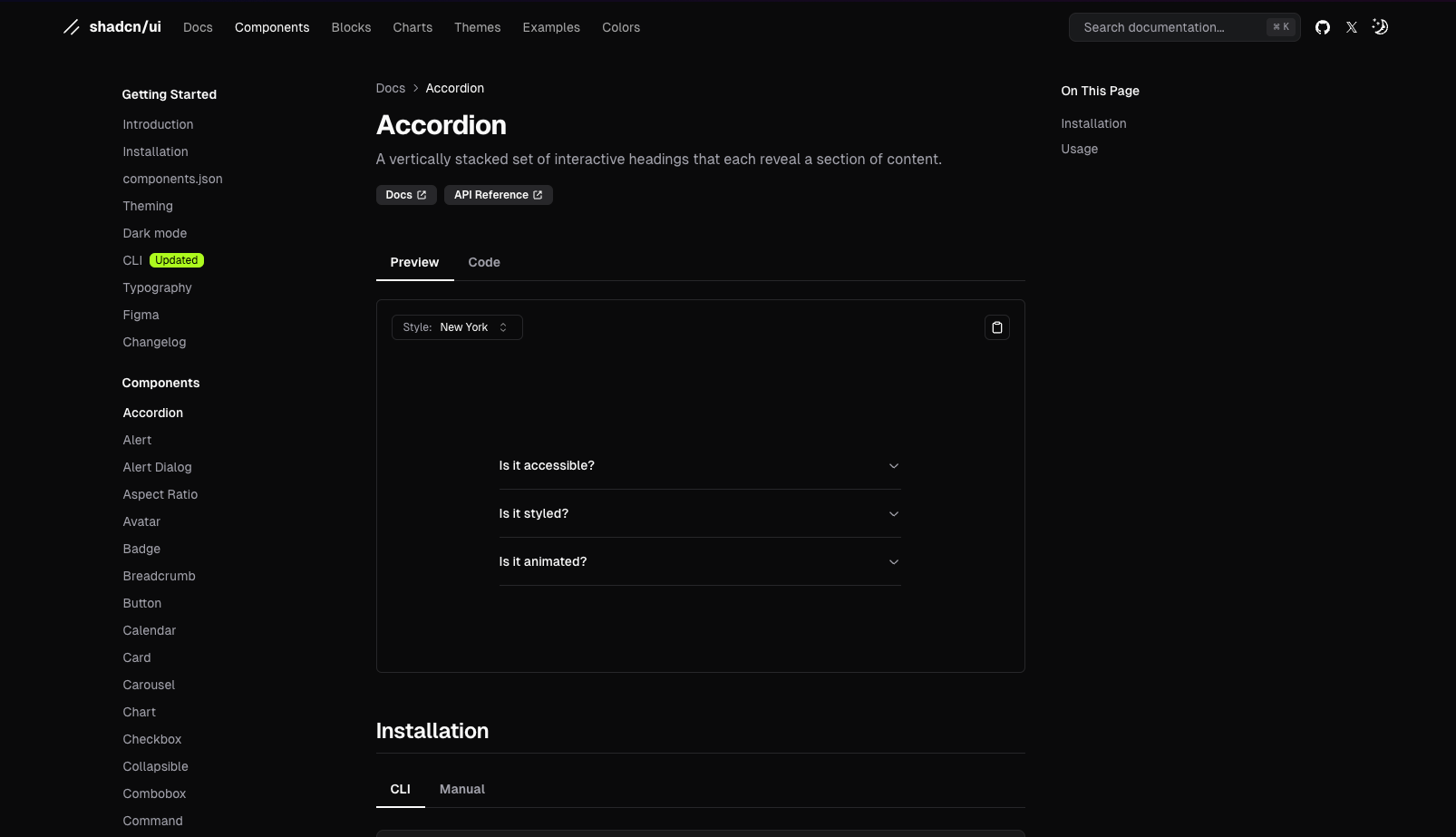The height and width of the screenshot is (837, 1456).
Task: Open the external Docs badge link
Action: pos(406,195)
